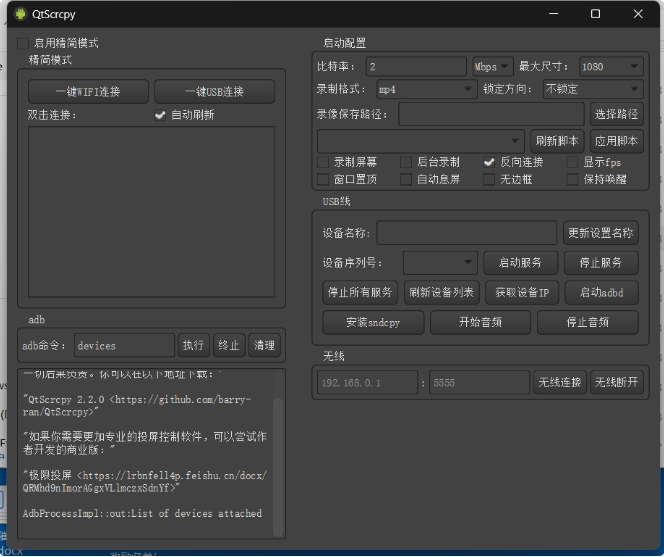Click the QtScrcpy Android app icon
The width and height of the screenshot is (664, 557).
20,14
